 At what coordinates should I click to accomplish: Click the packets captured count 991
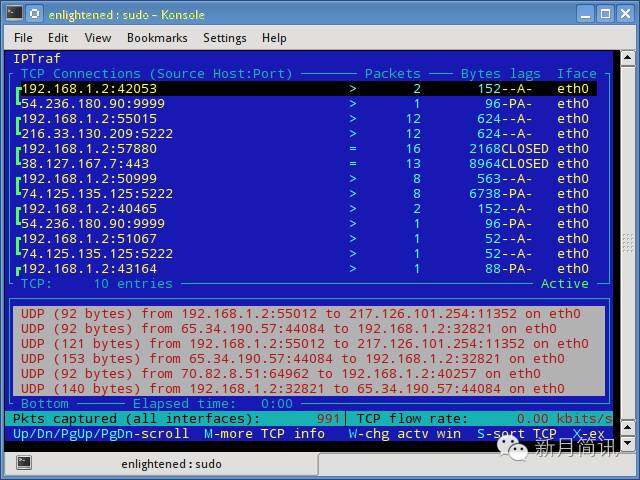(328, 419)
